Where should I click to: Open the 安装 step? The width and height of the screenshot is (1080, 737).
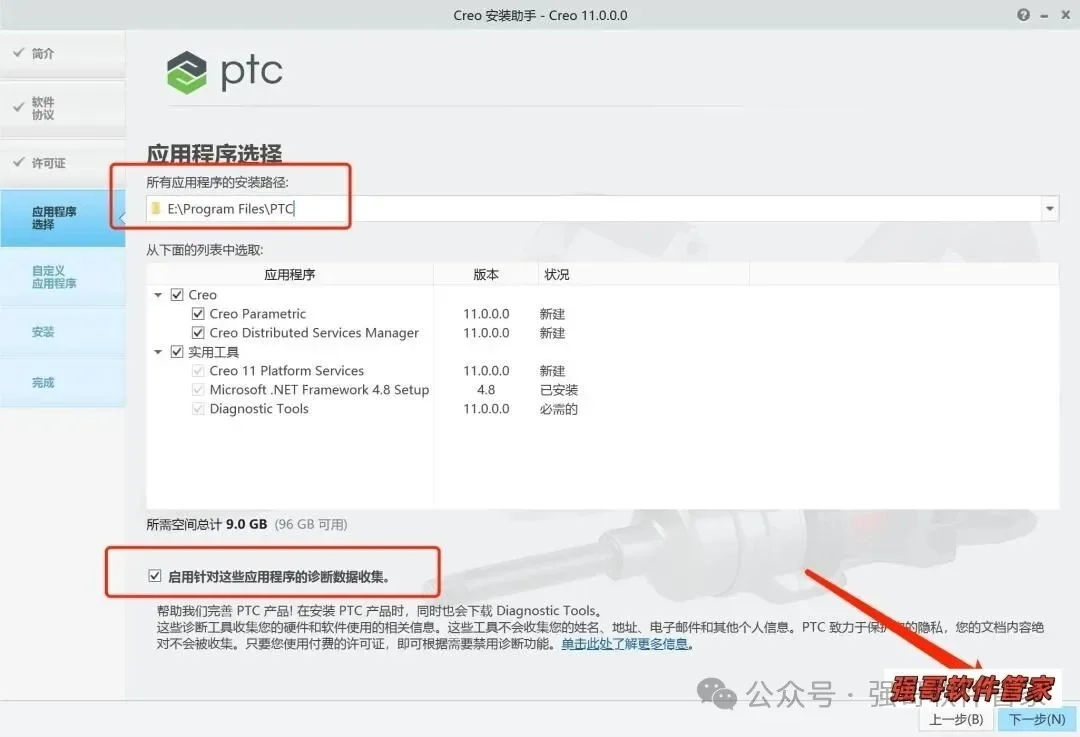pyautogui.click(x=63, y=332)
